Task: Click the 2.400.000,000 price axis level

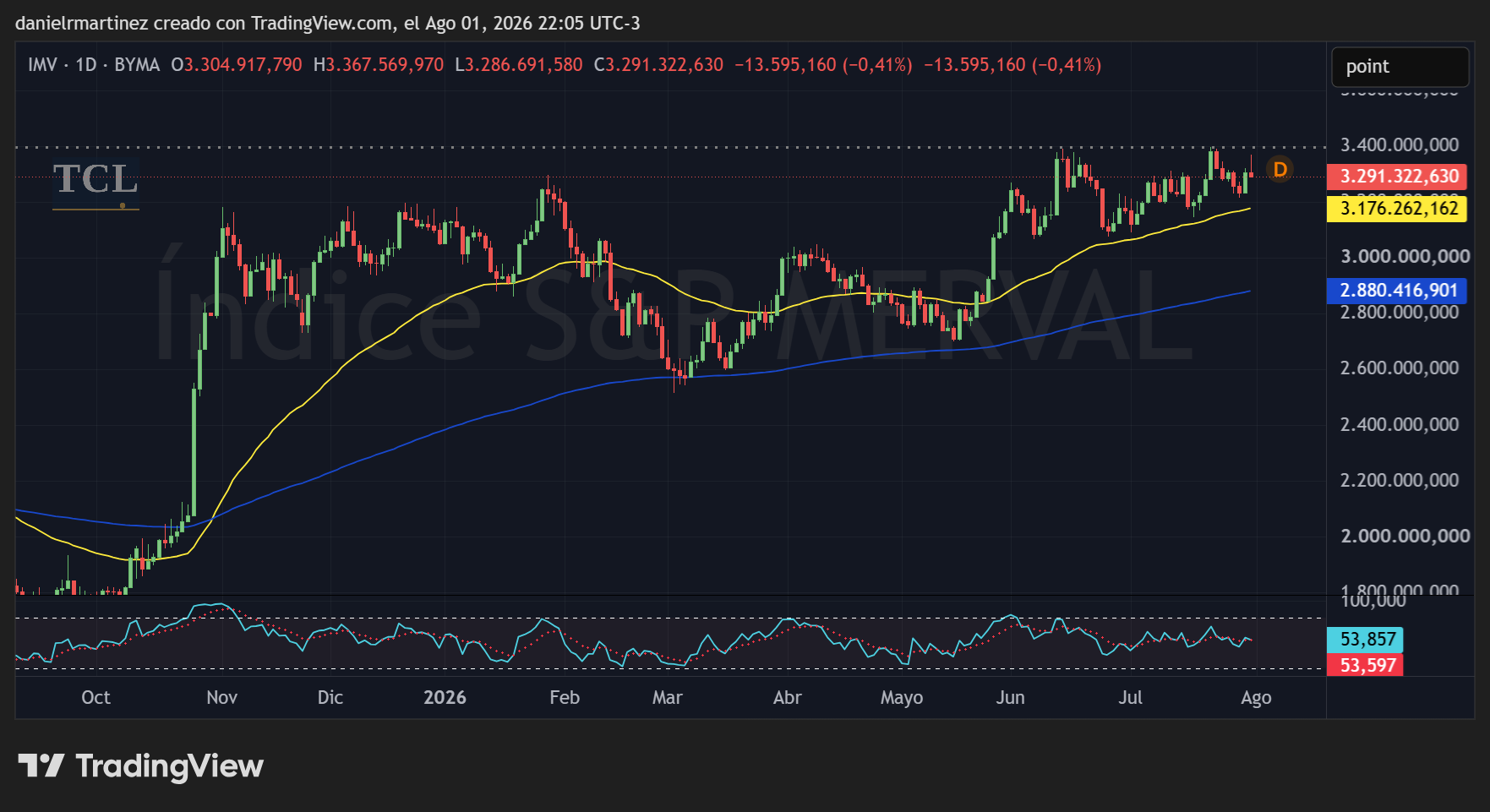Action: click(1400, 425)
